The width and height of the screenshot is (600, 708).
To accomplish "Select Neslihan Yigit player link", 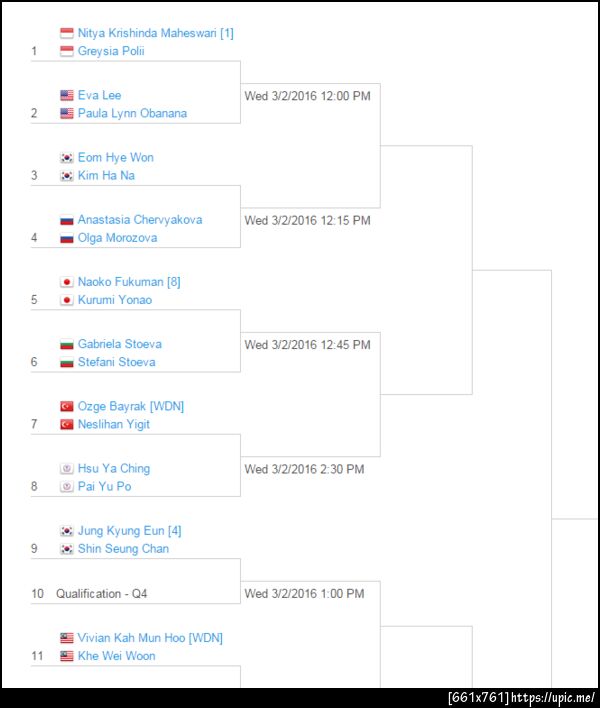I will (x=115, y=424).
